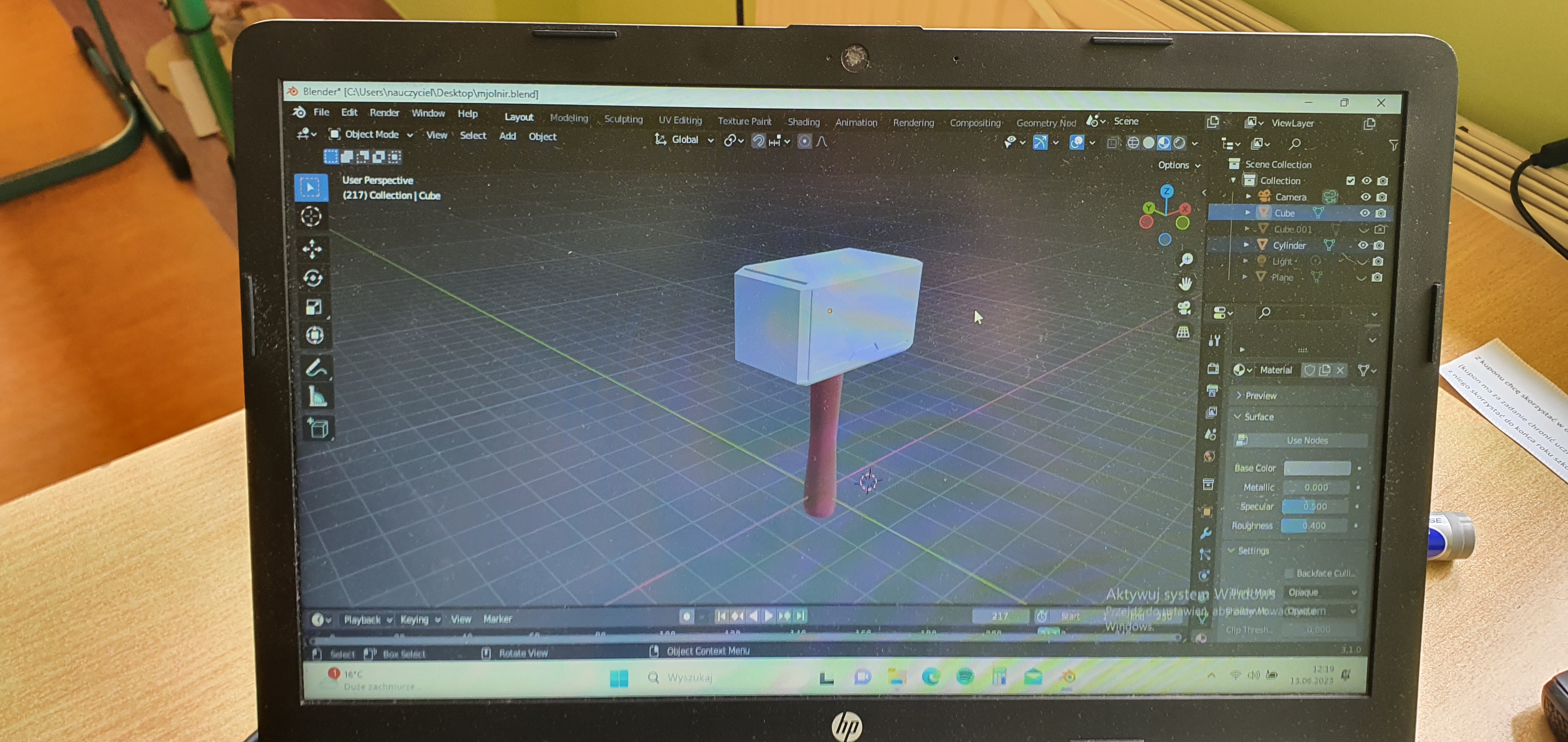The width and height of the screenshot is (1568, 742).
Task: Expand the Cylinder tree item
Action: coord(1246,245)
